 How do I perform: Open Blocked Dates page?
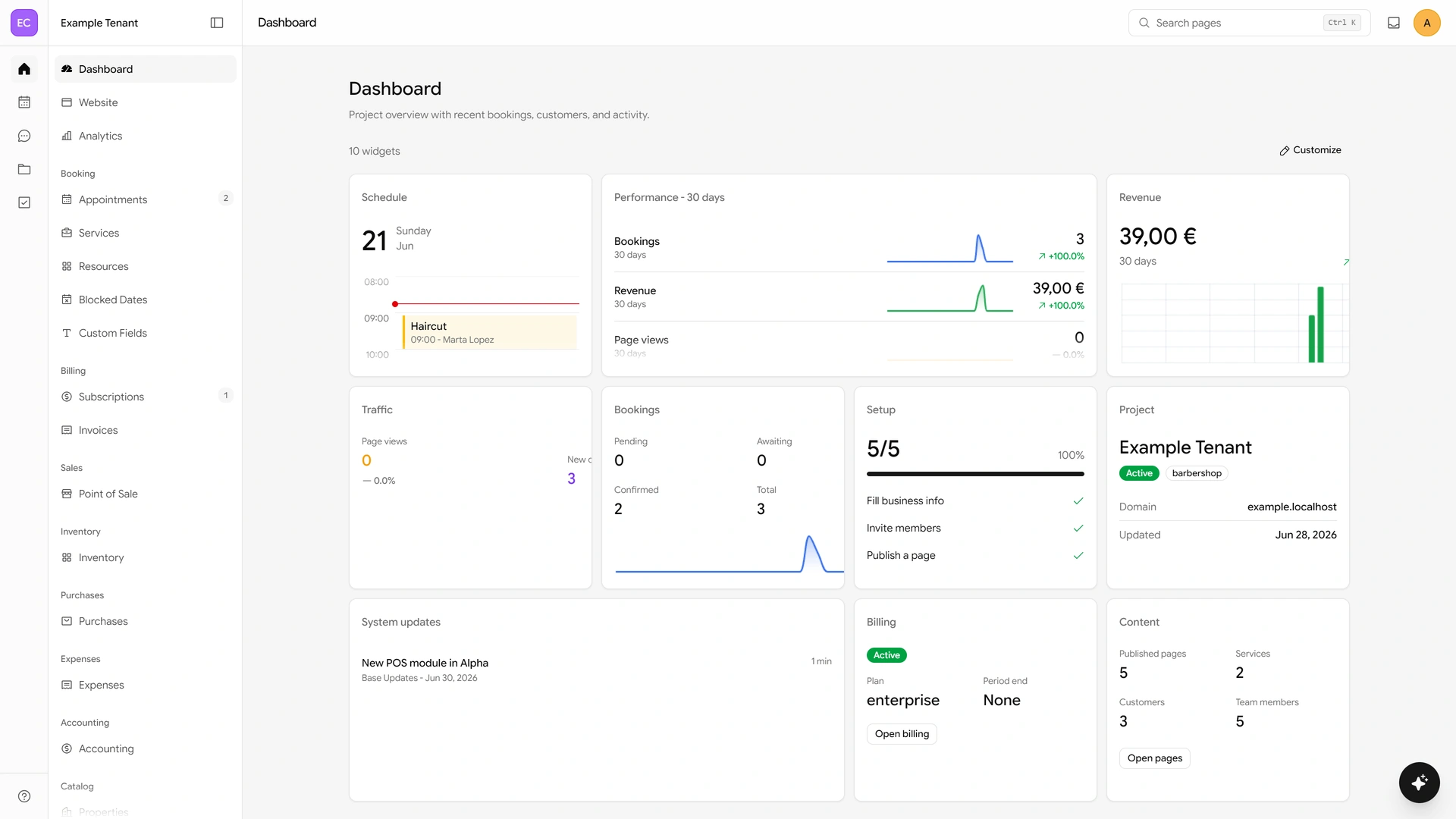coord(146,300)
